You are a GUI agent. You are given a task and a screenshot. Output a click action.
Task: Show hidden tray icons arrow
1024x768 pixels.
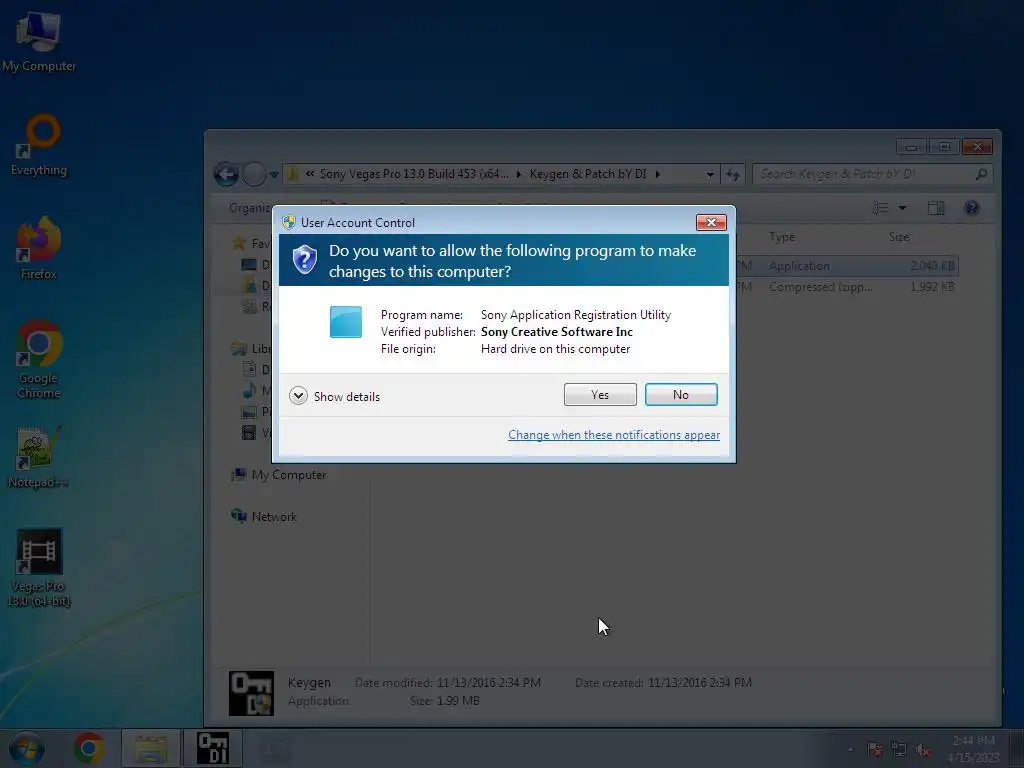[x=850, y=750]
